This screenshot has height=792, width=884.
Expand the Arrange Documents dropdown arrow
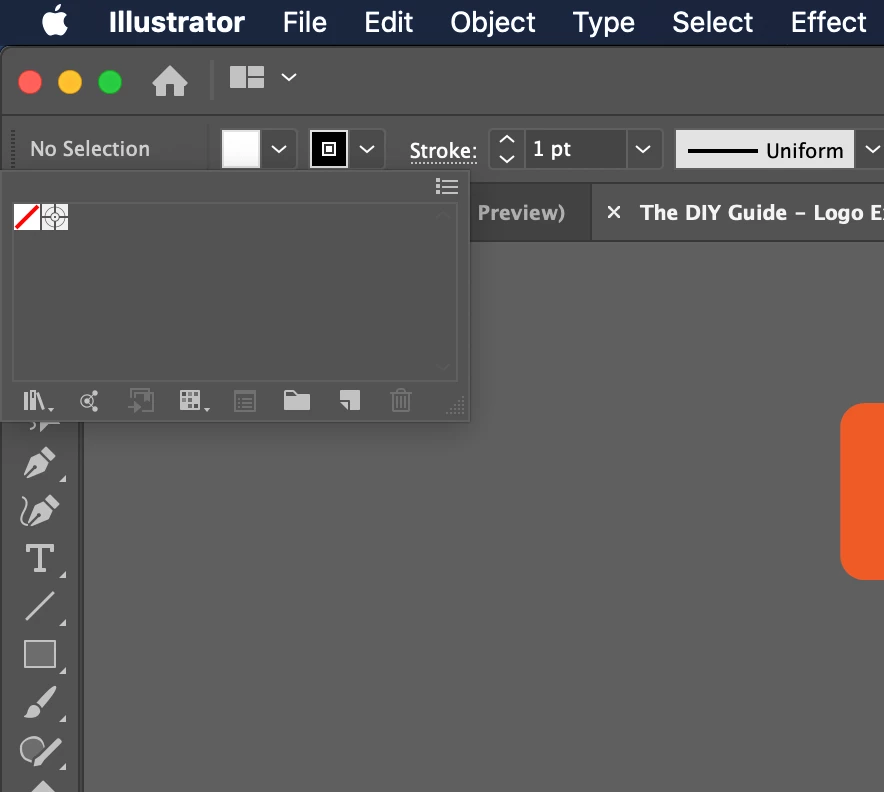pos(289,77)
